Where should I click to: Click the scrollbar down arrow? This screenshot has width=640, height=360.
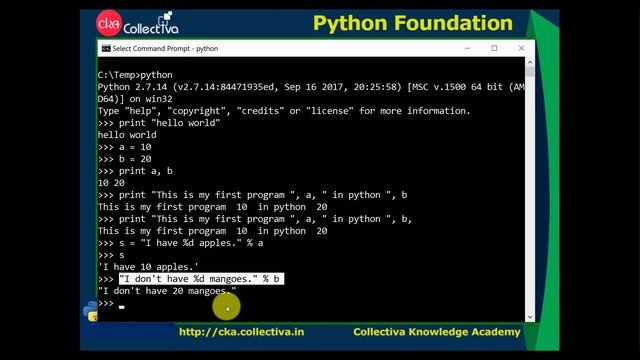click(530, 317)
